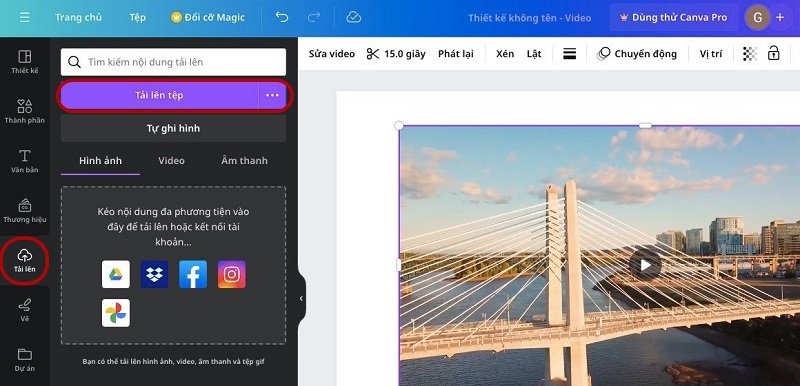Open the Thành phần elements panel

[x=24, y=112]
